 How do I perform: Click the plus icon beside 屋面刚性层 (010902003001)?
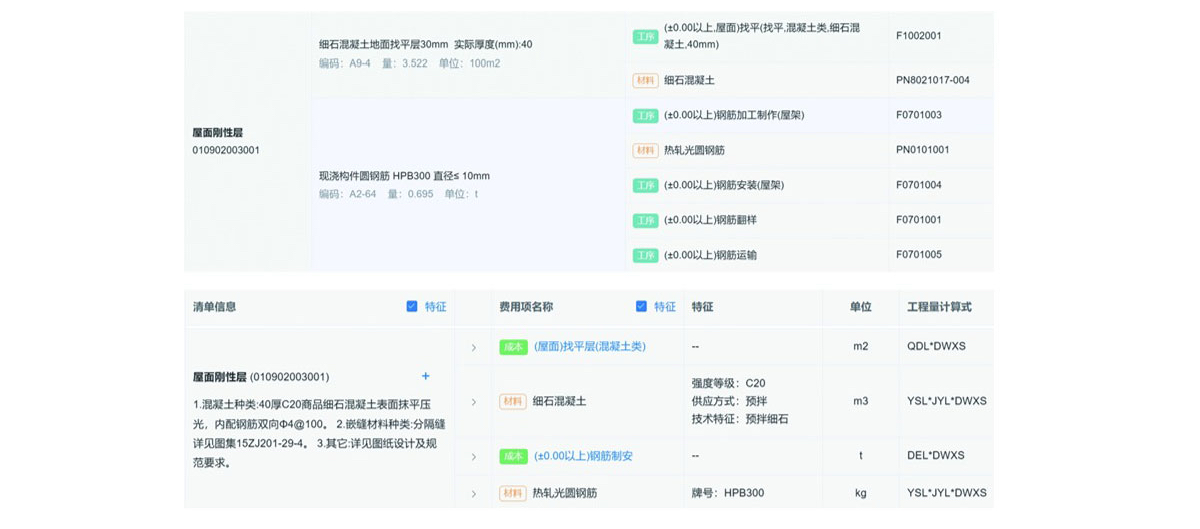tap(425, 376)
